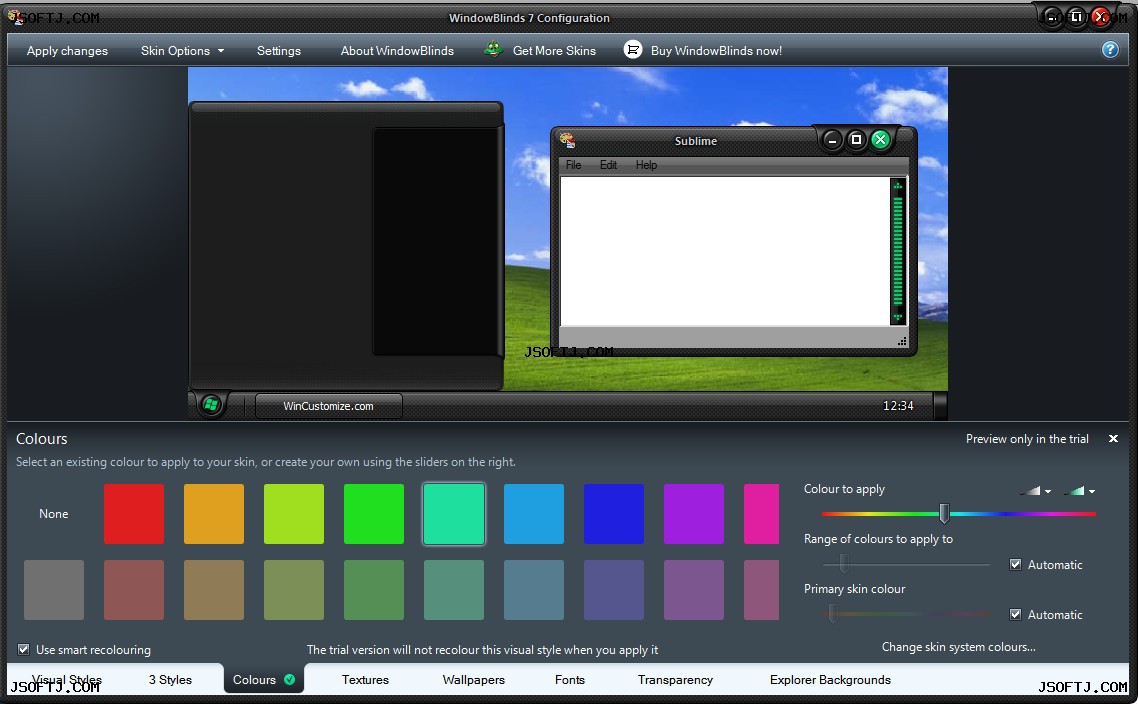
Task: Choose the bright green swatch
Action: (374, 514)
